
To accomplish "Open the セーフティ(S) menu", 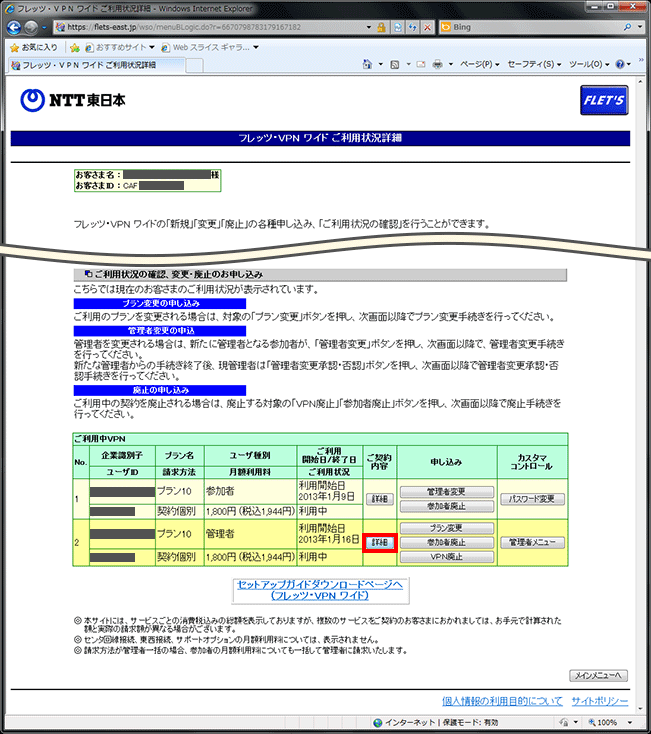I will [534, 64].
